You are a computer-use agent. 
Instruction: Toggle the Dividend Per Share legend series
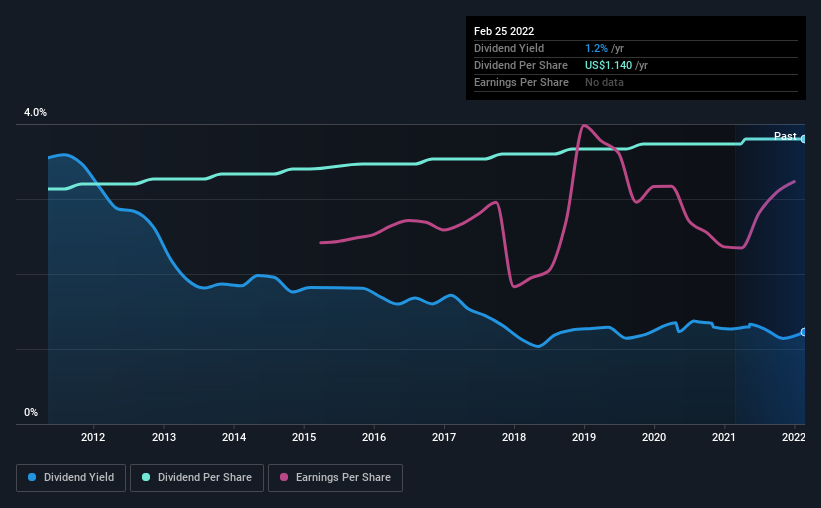pos(203,478)
